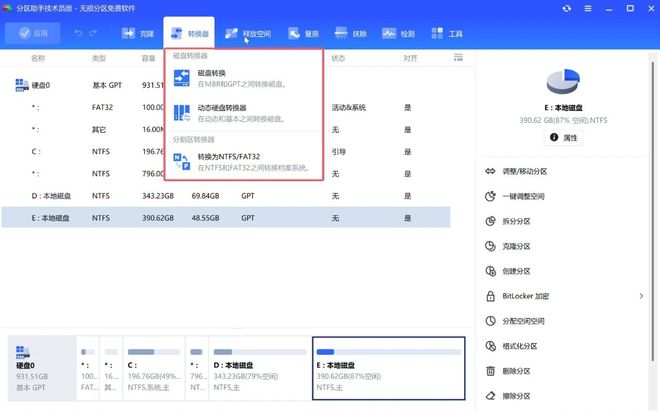Click the 796.00 NTFS partition size
Viewport: 660px width, 413px height.
tap(153, 173)
